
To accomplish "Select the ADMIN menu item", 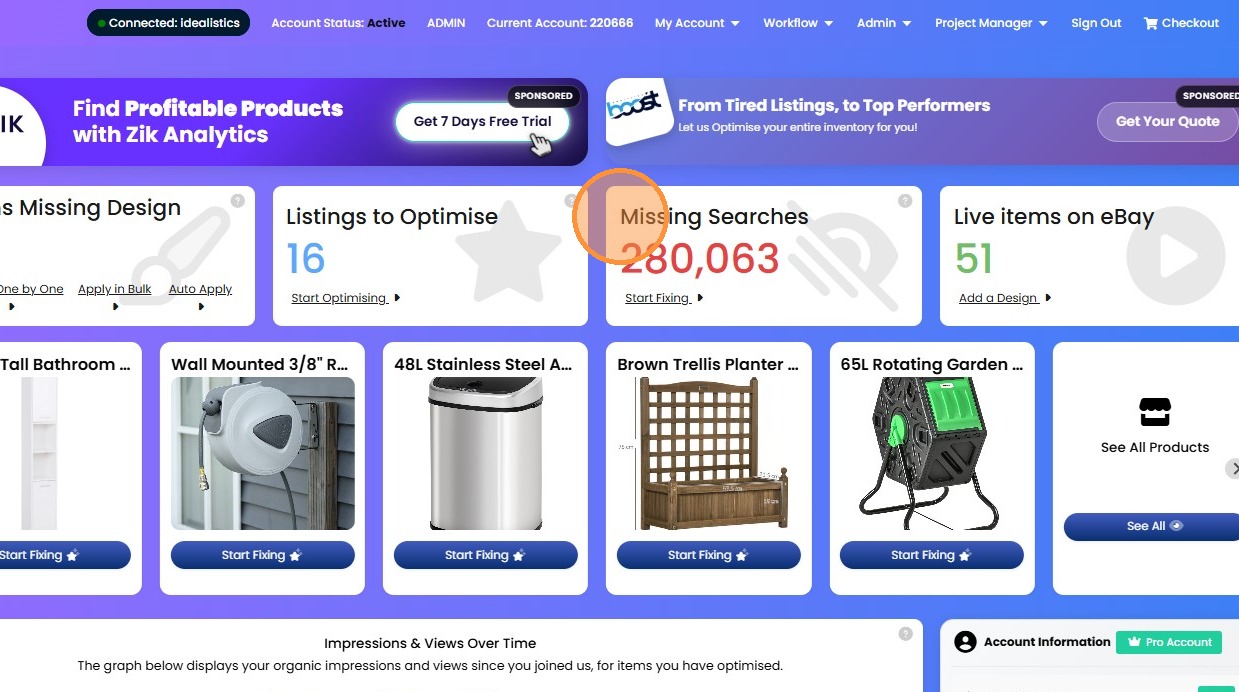I will coord(446,23).
